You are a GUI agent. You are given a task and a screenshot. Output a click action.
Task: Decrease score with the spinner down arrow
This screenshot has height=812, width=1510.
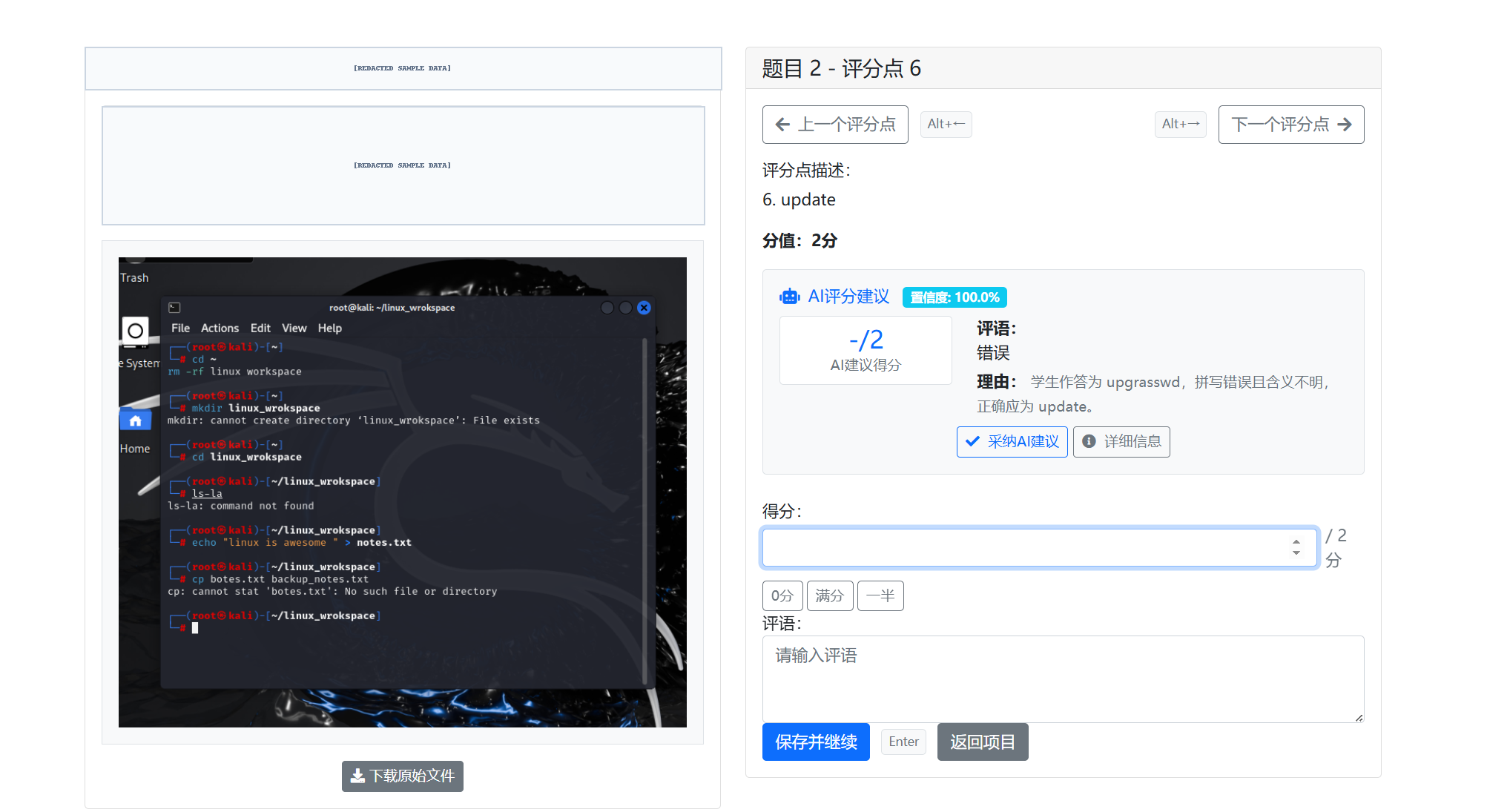(x=1296, y=553)
